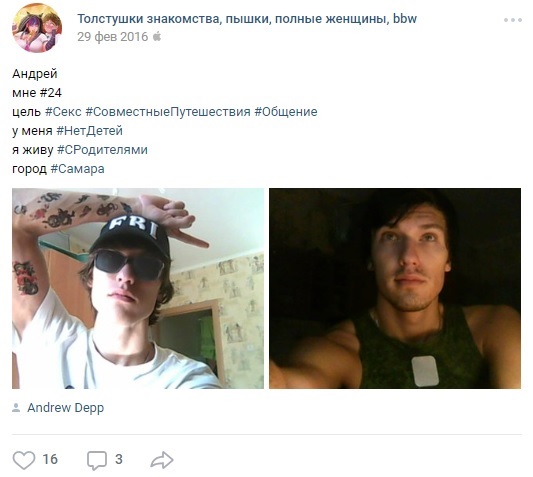Select the #СовместныеПутешествия hashtag
The image size is (533, 477).
point(168,112)
